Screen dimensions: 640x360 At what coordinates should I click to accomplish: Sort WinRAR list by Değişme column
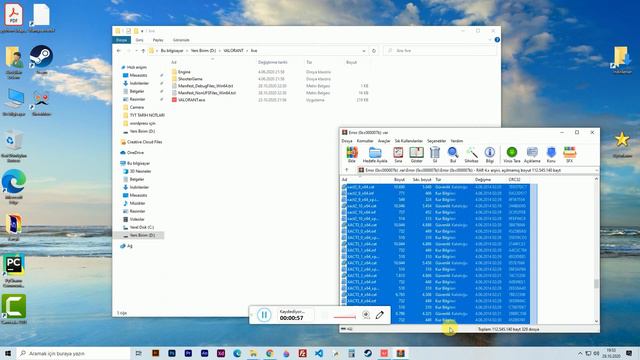pos(483,180)
